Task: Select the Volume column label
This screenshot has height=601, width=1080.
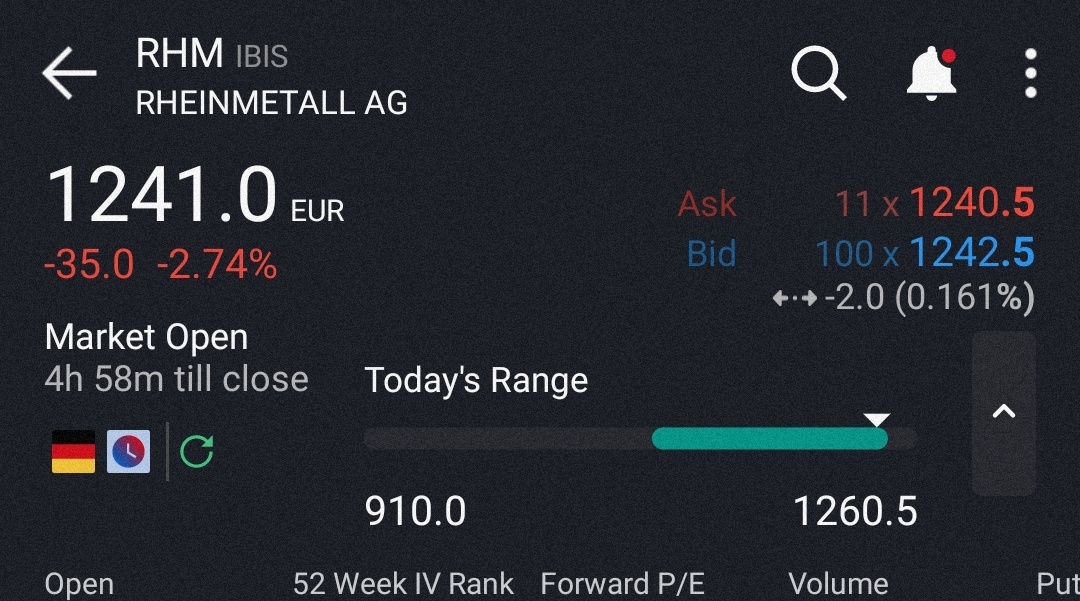Action: (838, 584)
